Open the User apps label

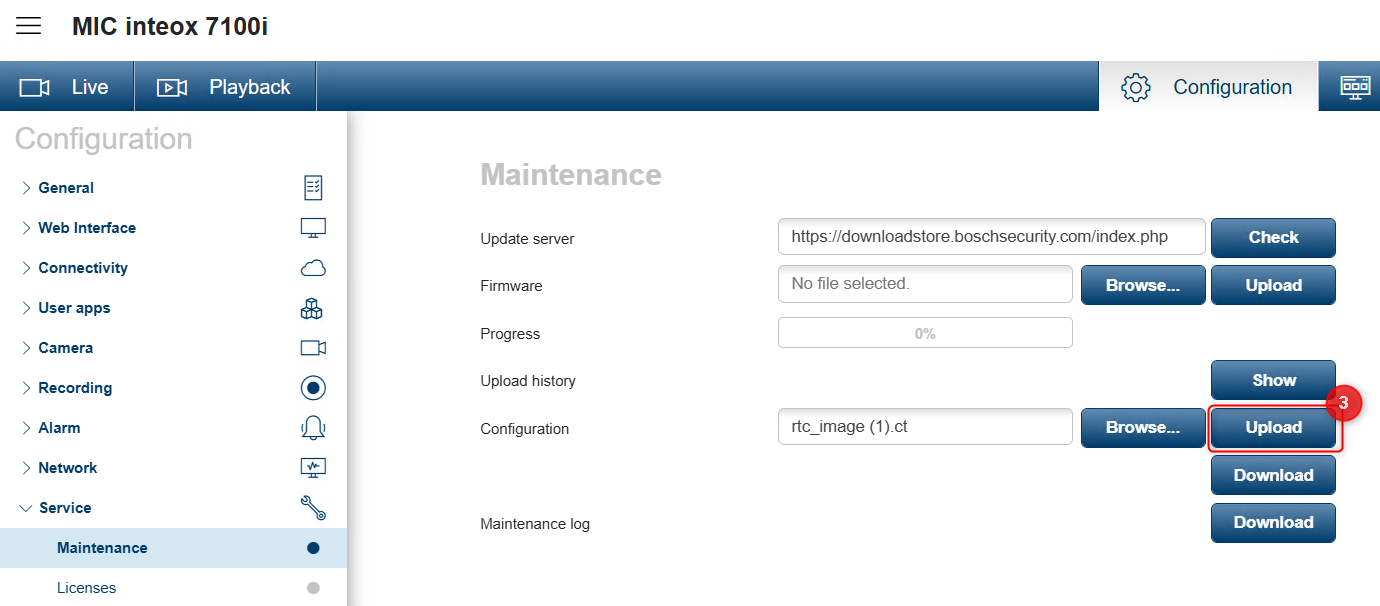[74, 308]
